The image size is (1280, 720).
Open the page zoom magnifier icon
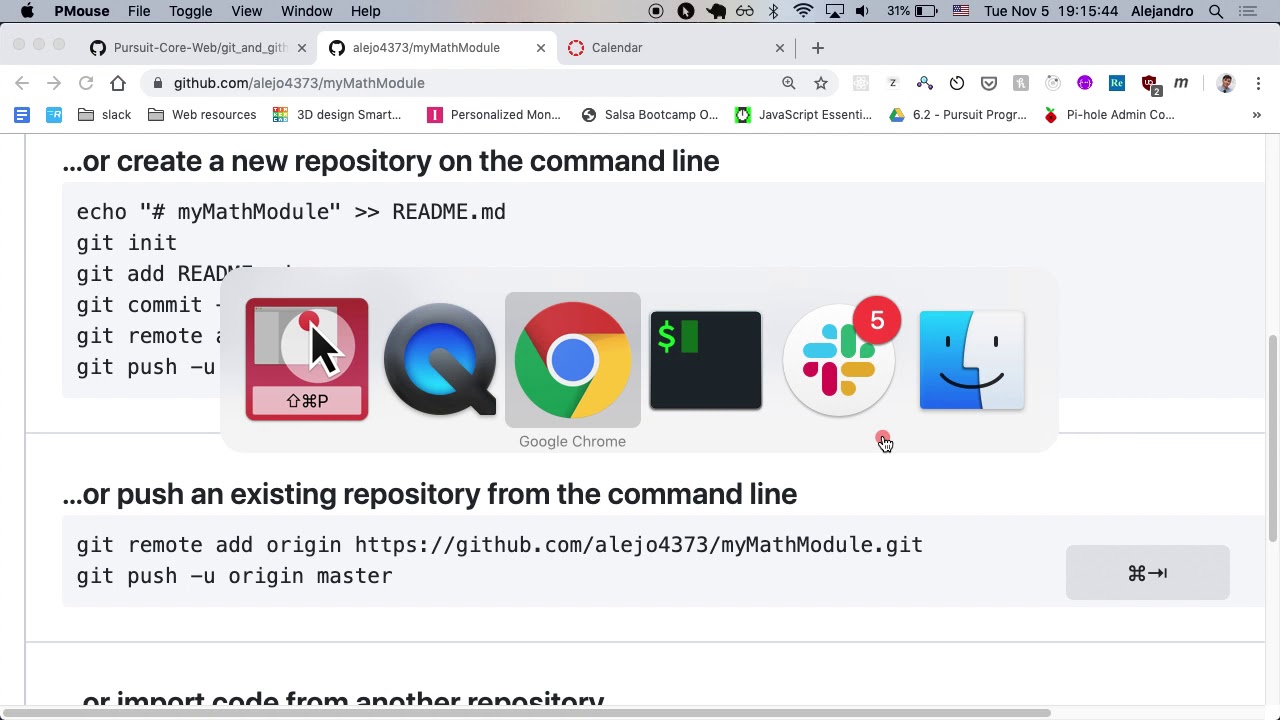789,83
